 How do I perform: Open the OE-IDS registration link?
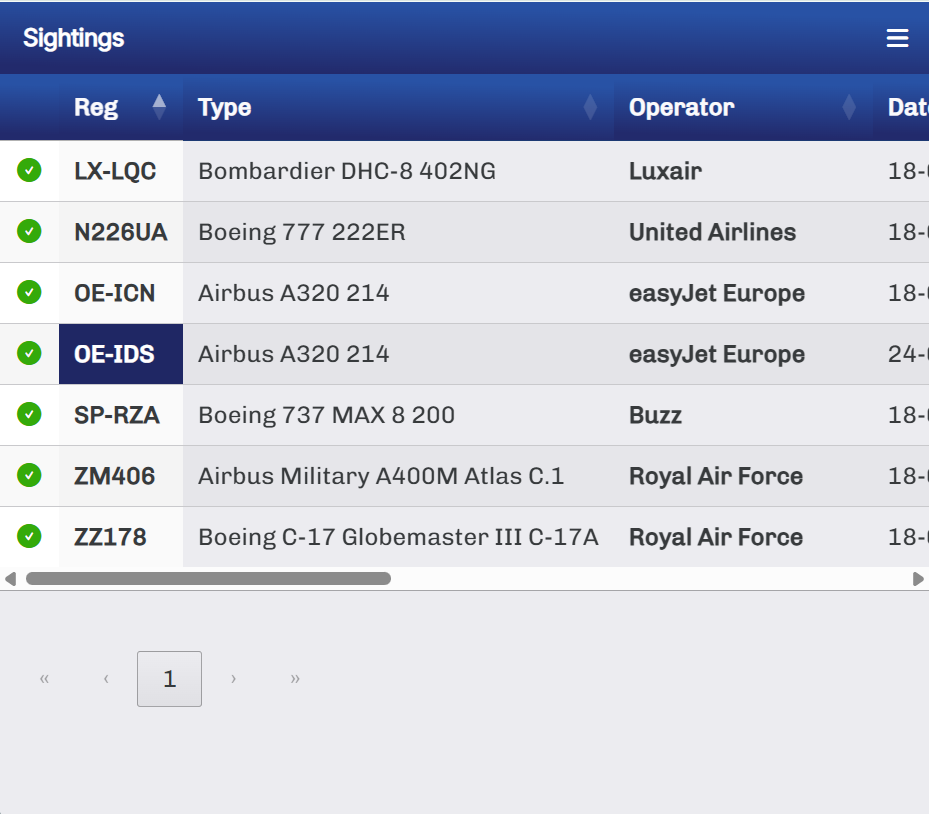tap(114, 354)
